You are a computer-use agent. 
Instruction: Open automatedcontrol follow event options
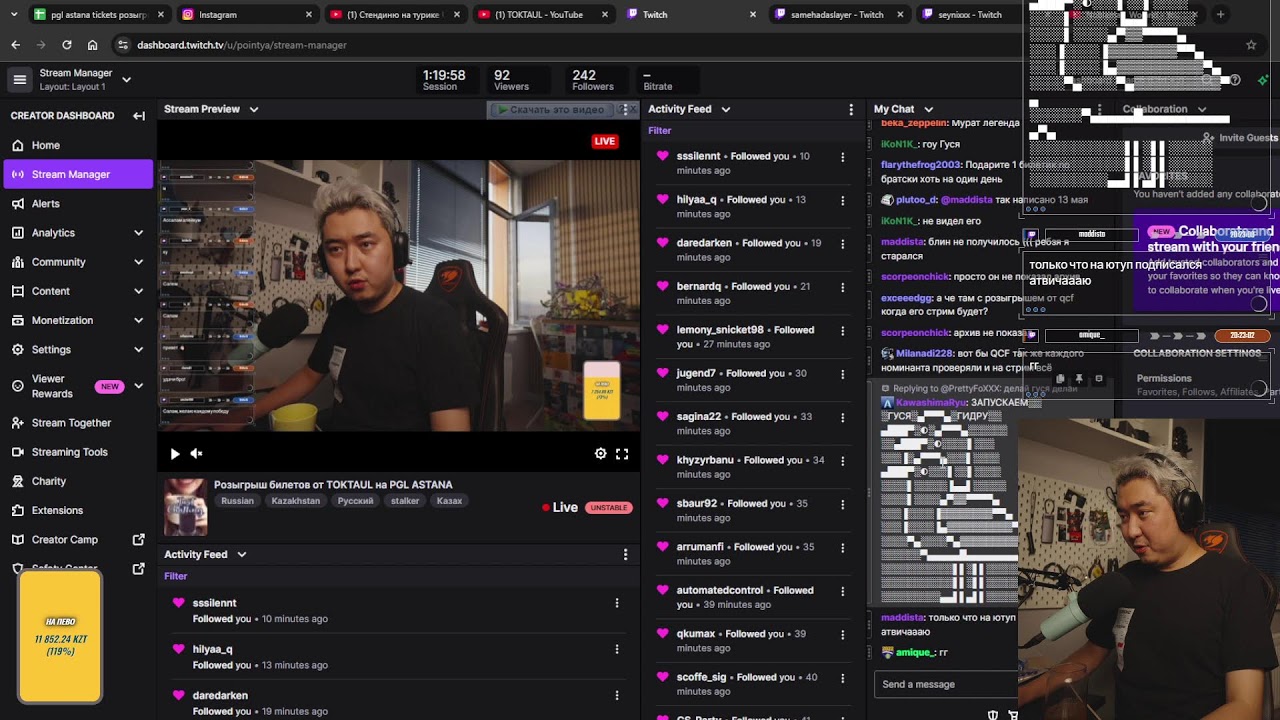pos(843,591)
